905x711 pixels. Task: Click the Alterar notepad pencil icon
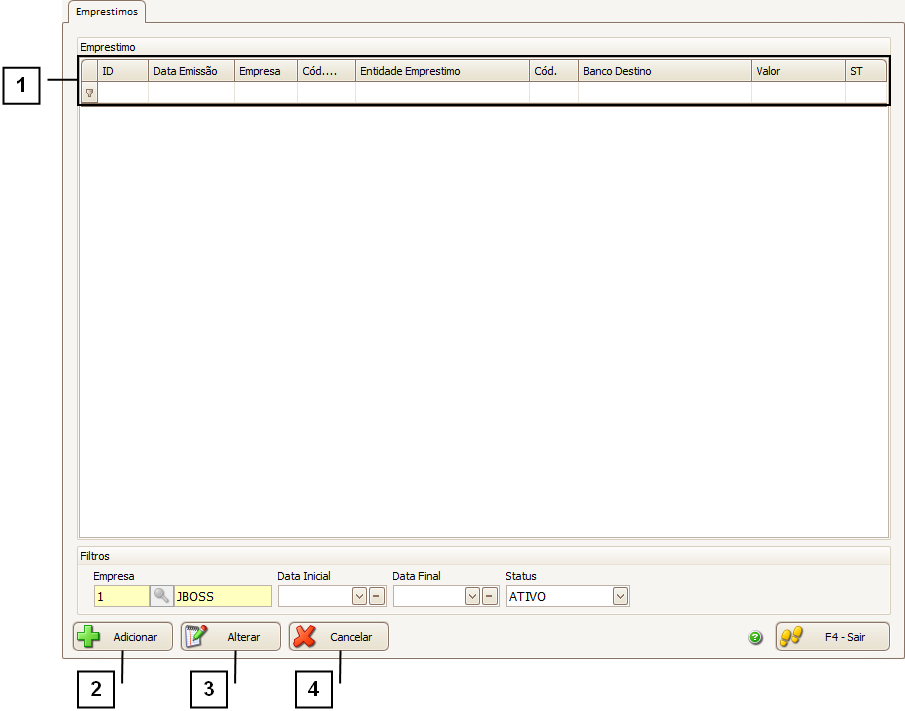click(x=196, y=637)
